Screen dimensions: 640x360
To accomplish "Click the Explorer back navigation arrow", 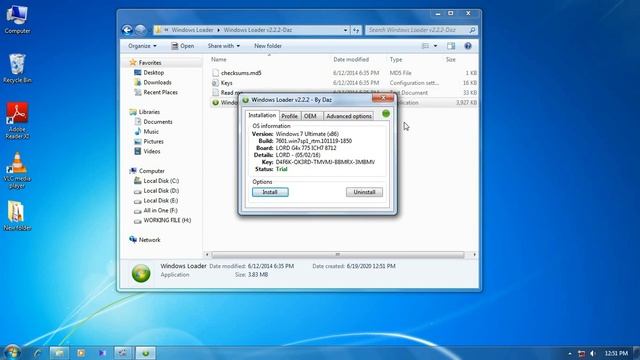I will pos(127,30).
